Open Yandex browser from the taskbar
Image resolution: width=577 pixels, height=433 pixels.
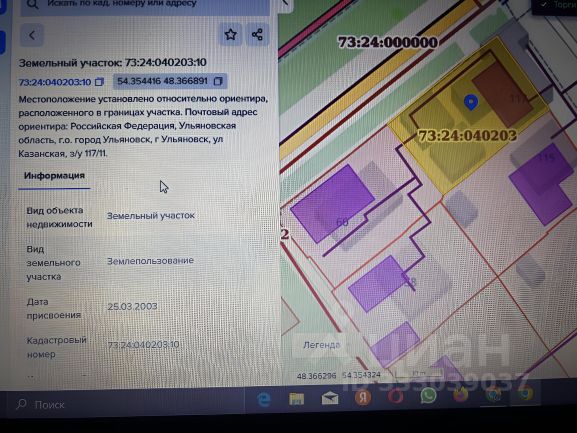363,397
